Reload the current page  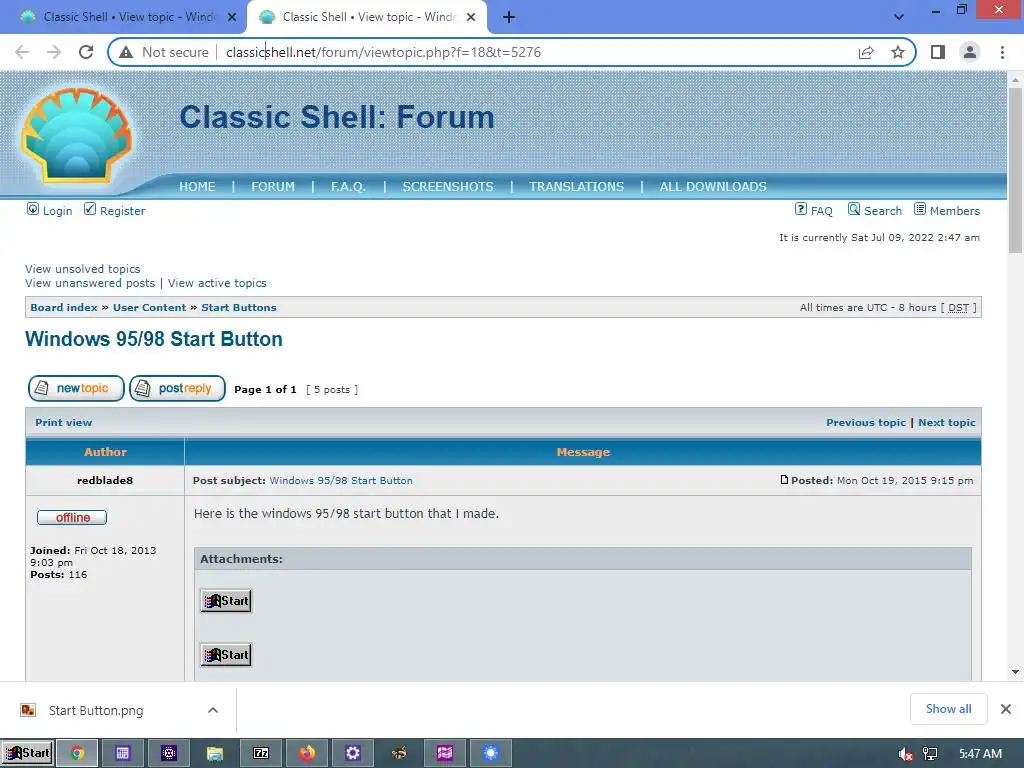pyautogui.click(x=86, y=52)
